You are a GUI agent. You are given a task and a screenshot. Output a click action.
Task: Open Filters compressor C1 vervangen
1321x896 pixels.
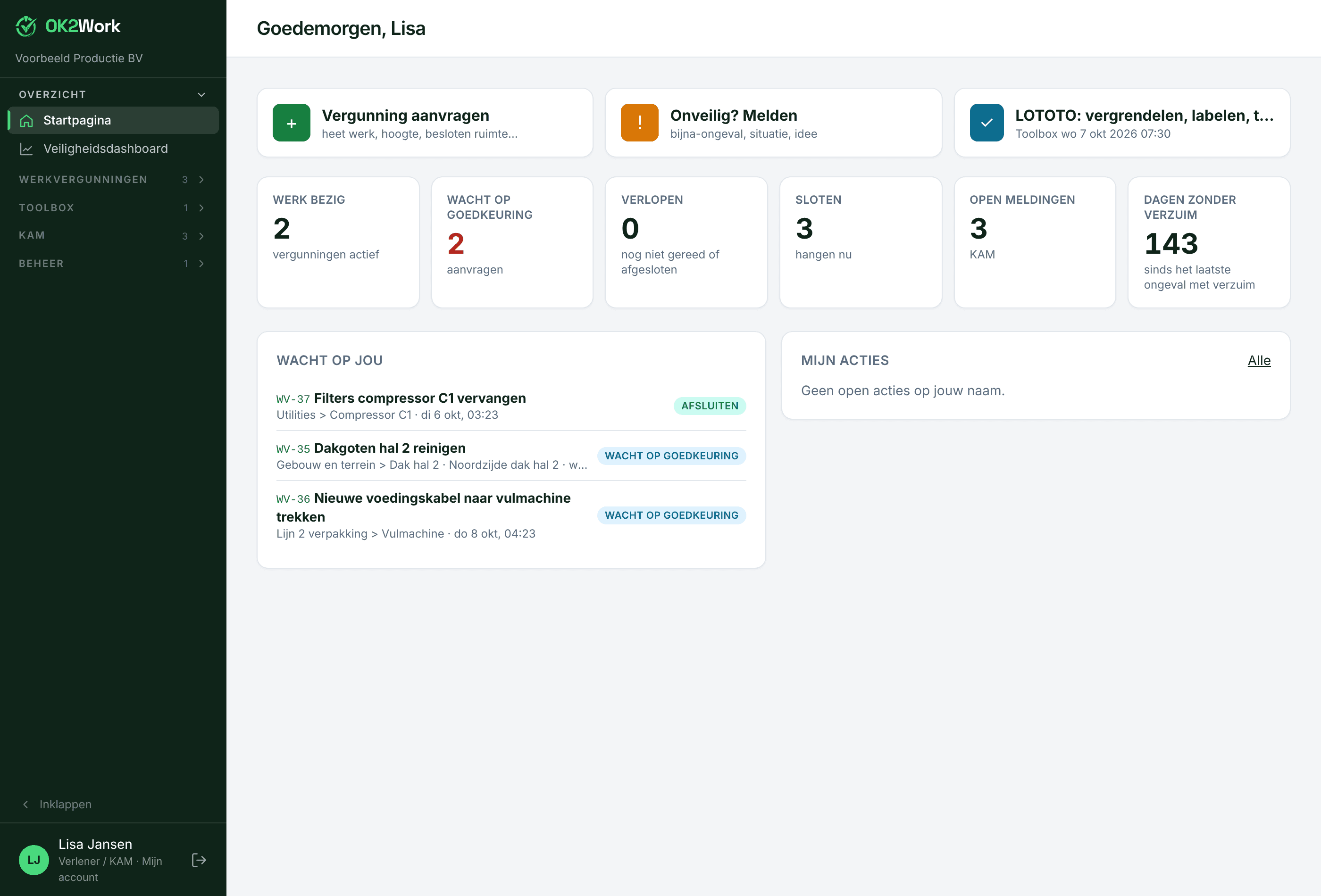pos(419,398)
